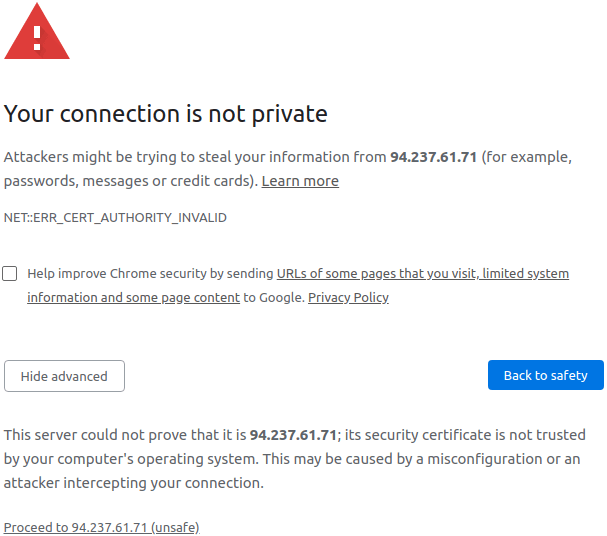Click bold 94.237.61.71 in 'This server could not prove'
607x536 pixels.
coord(293,435)
